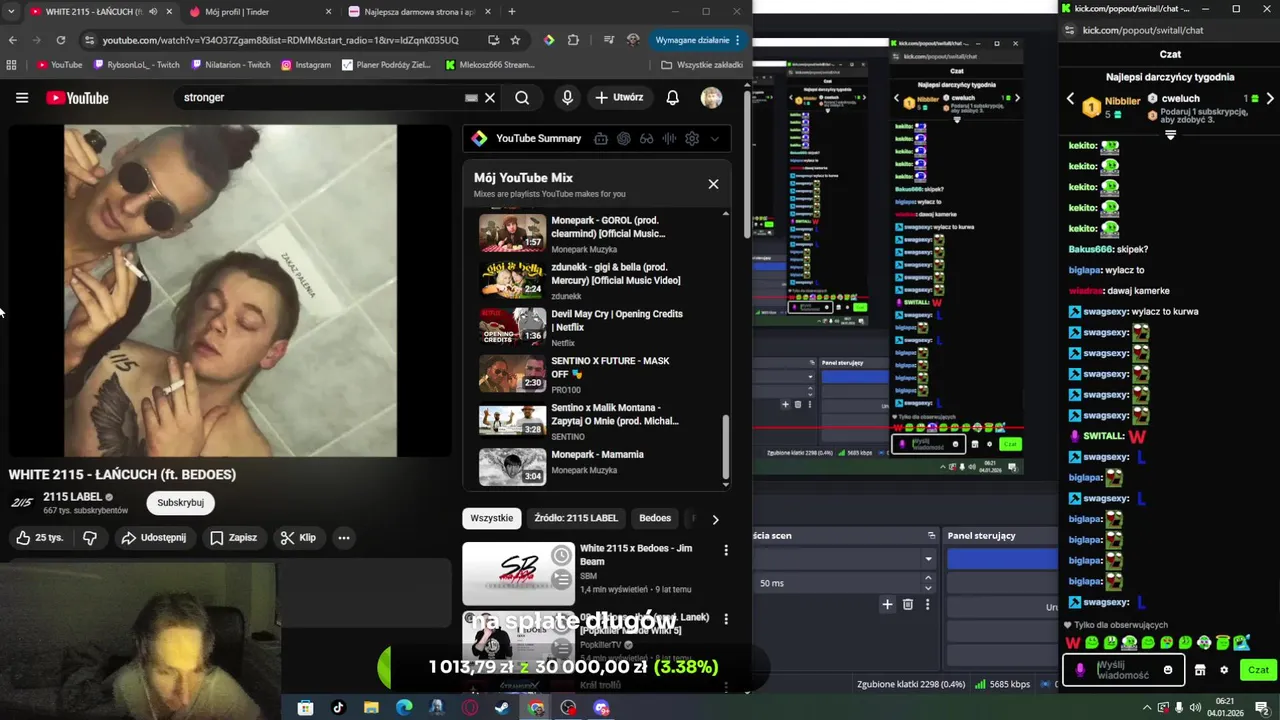Clear the 'stronger' search text with X

click(490, 98)
